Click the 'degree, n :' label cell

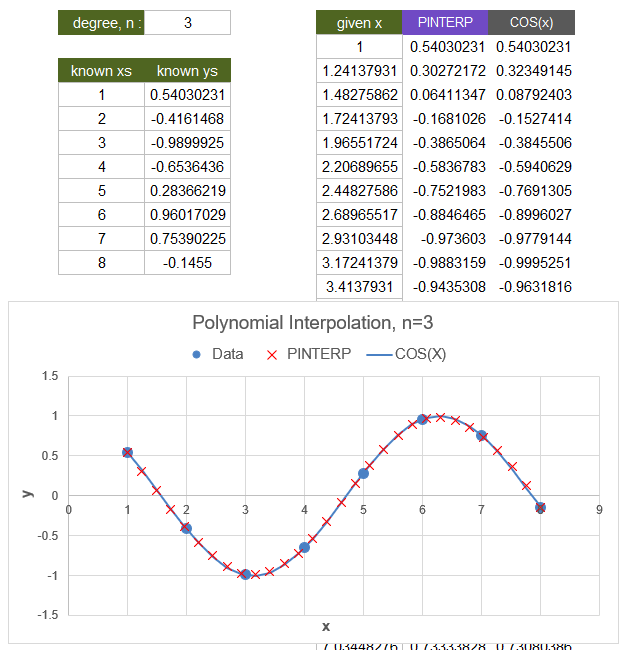coord(101,22)
